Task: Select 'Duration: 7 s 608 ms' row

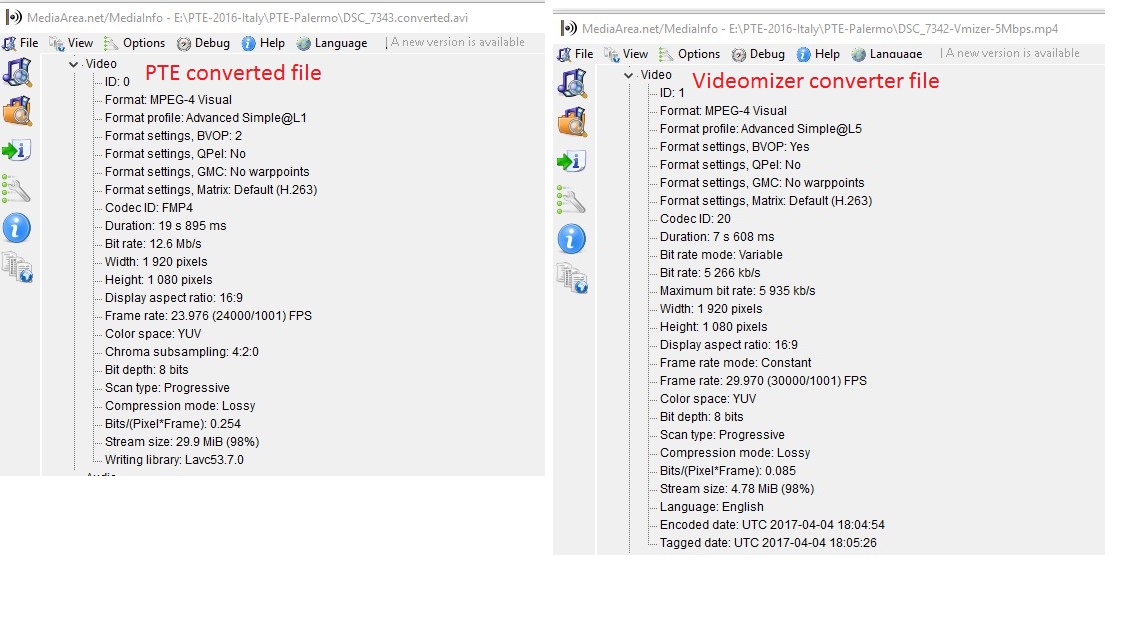Action: pyautogui.click(x=717, y=237)
